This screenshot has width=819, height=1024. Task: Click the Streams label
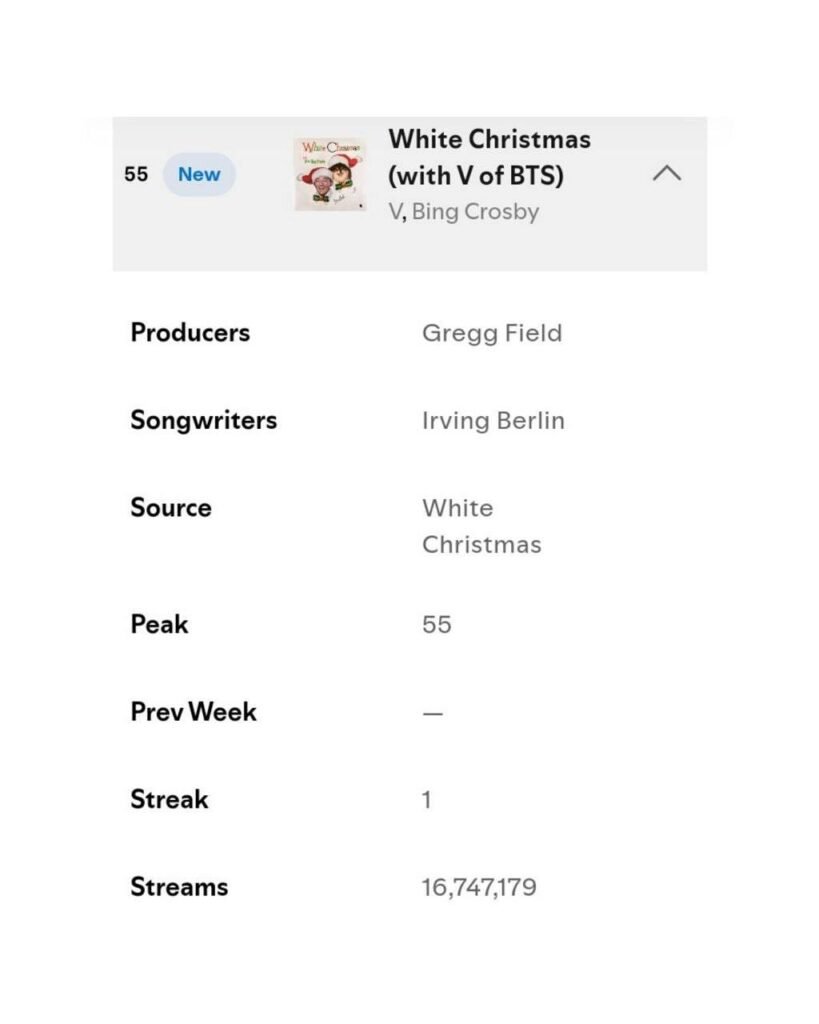coord(180,886)
